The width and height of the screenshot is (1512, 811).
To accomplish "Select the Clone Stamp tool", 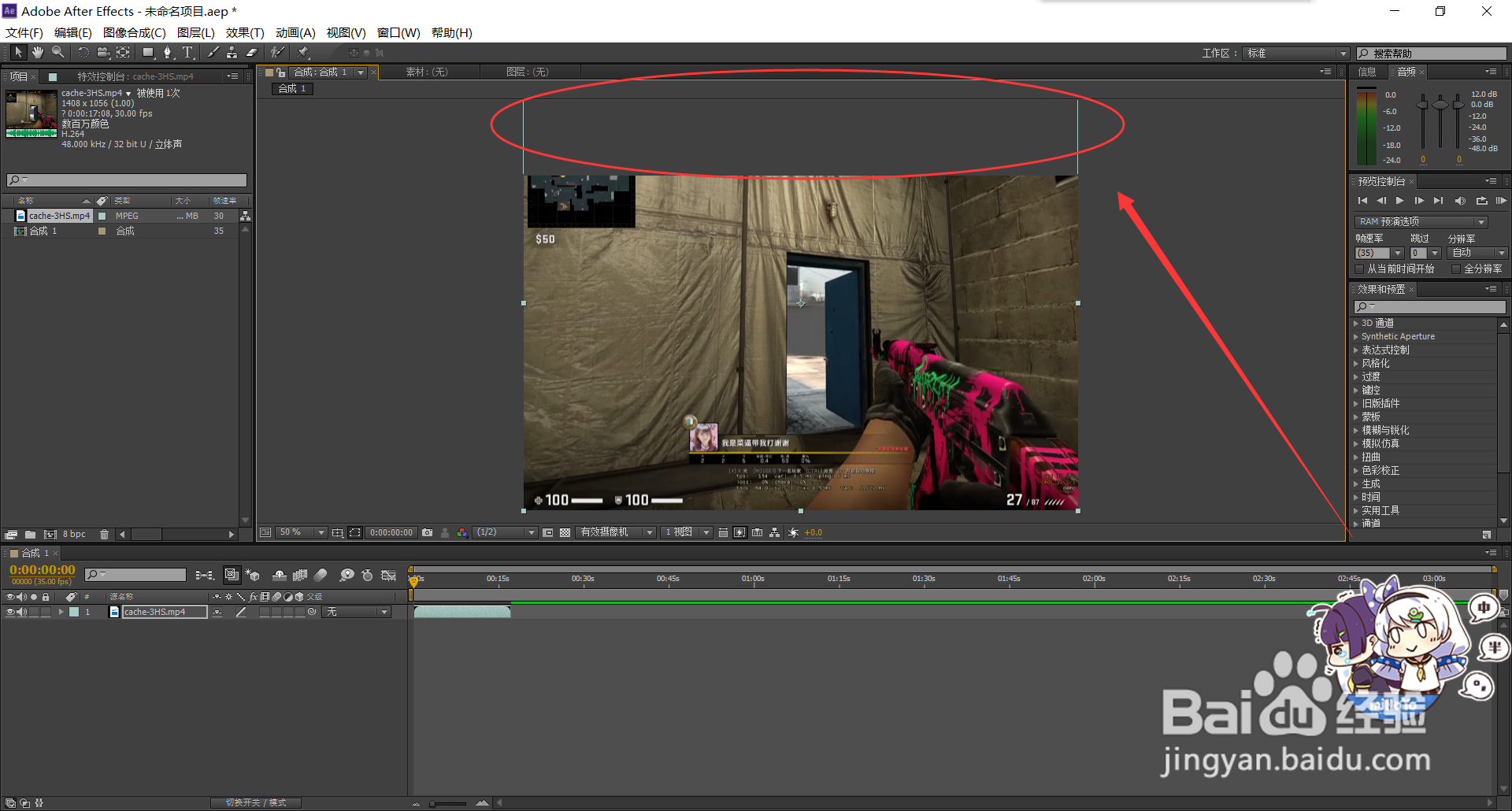I will pos(232,52).
